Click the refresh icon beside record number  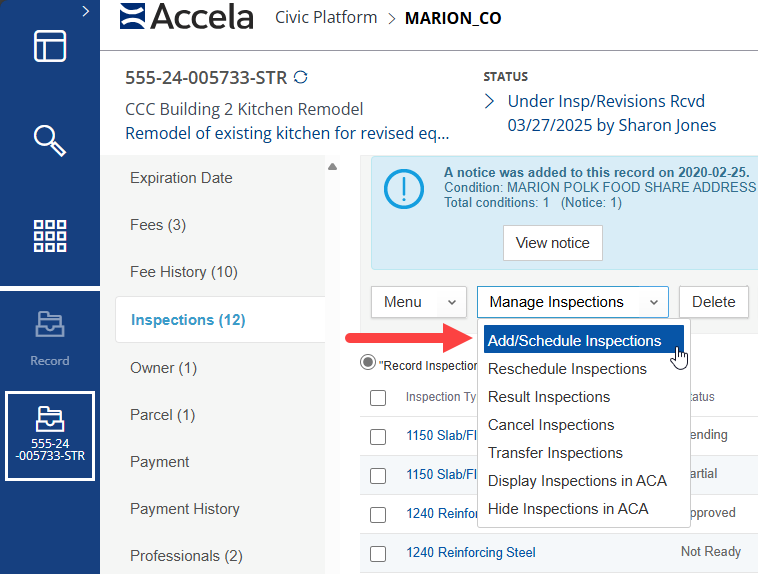pos(300,78)
